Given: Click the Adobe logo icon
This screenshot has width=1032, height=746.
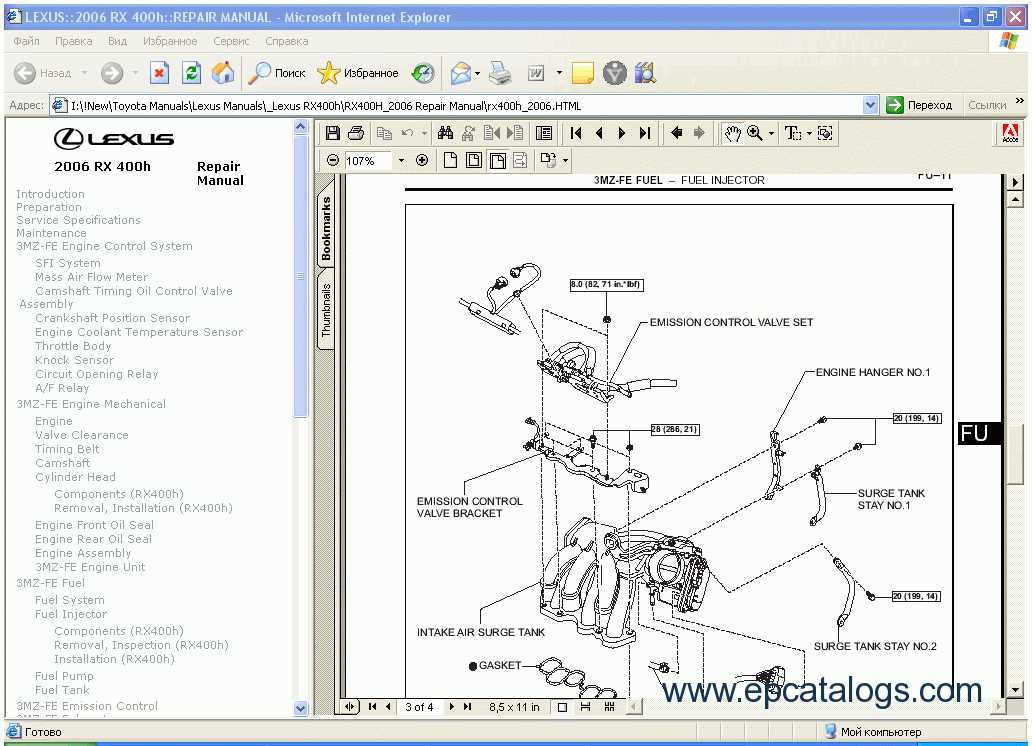Looking at the screenshot, I should (x=1010, y=134).
